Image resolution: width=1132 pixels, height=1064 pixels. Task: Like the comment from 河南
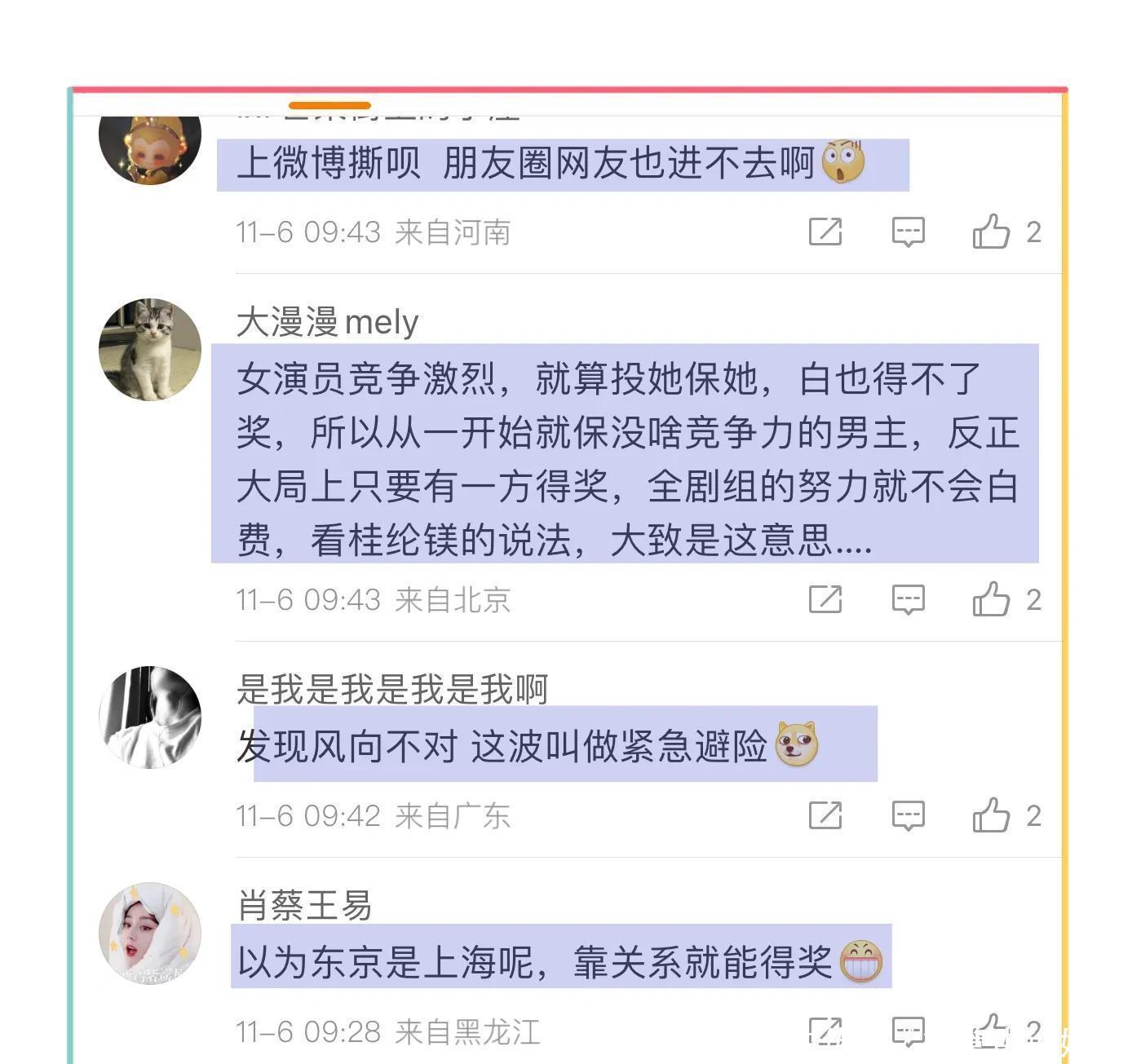(x=991, y=232)
